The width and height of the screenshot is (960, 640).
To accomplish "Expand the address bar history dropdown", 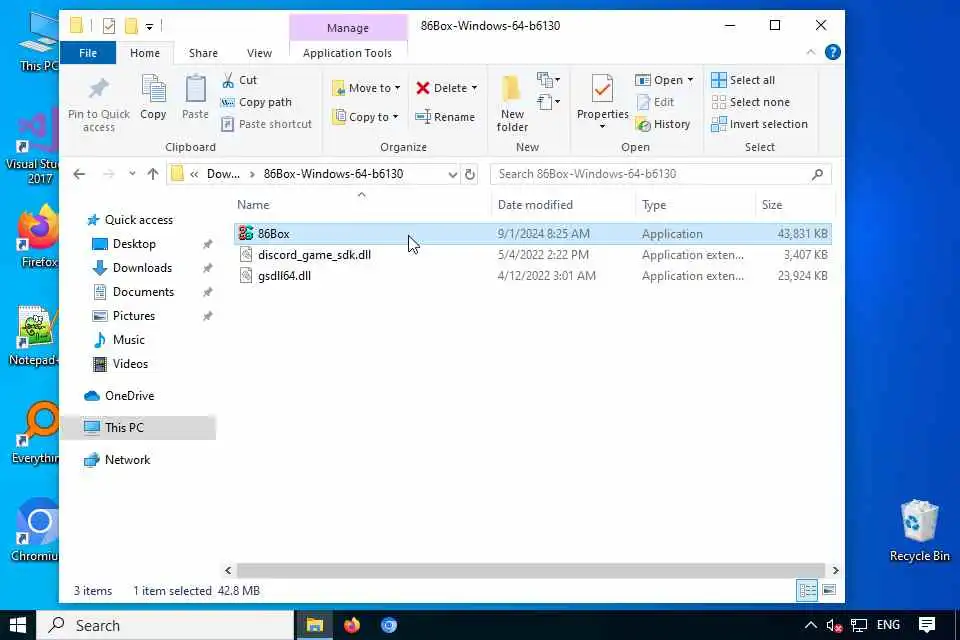I will point(452,175).
